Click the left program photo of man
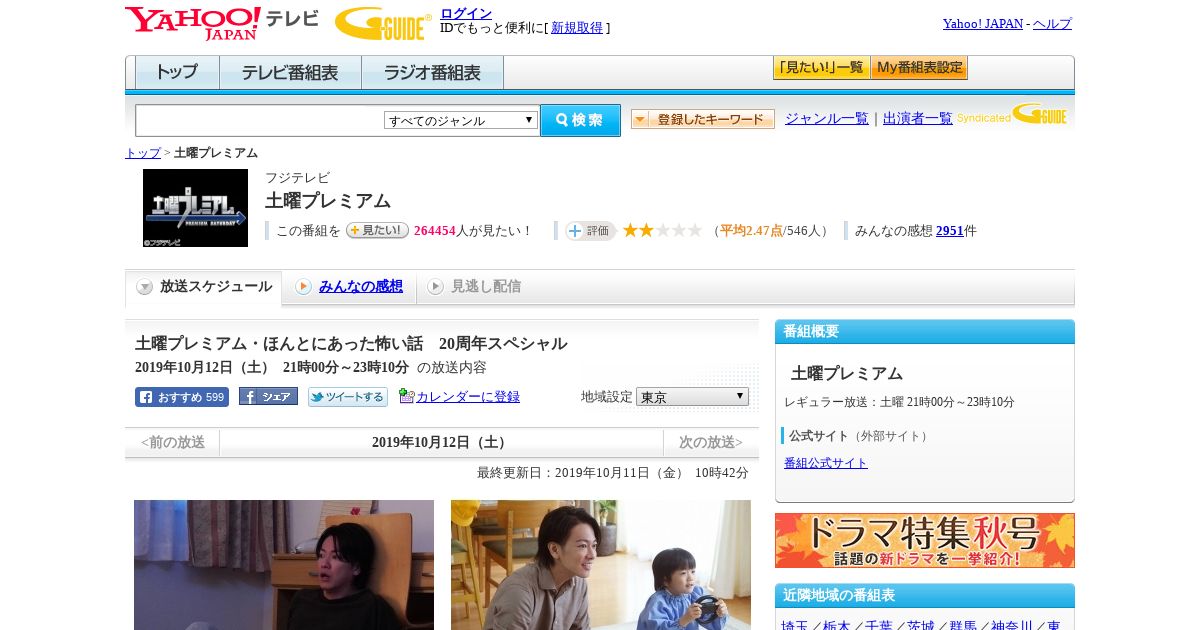Image resolution: width=1200 pixels, height=630 pixels. click(284, 565)
